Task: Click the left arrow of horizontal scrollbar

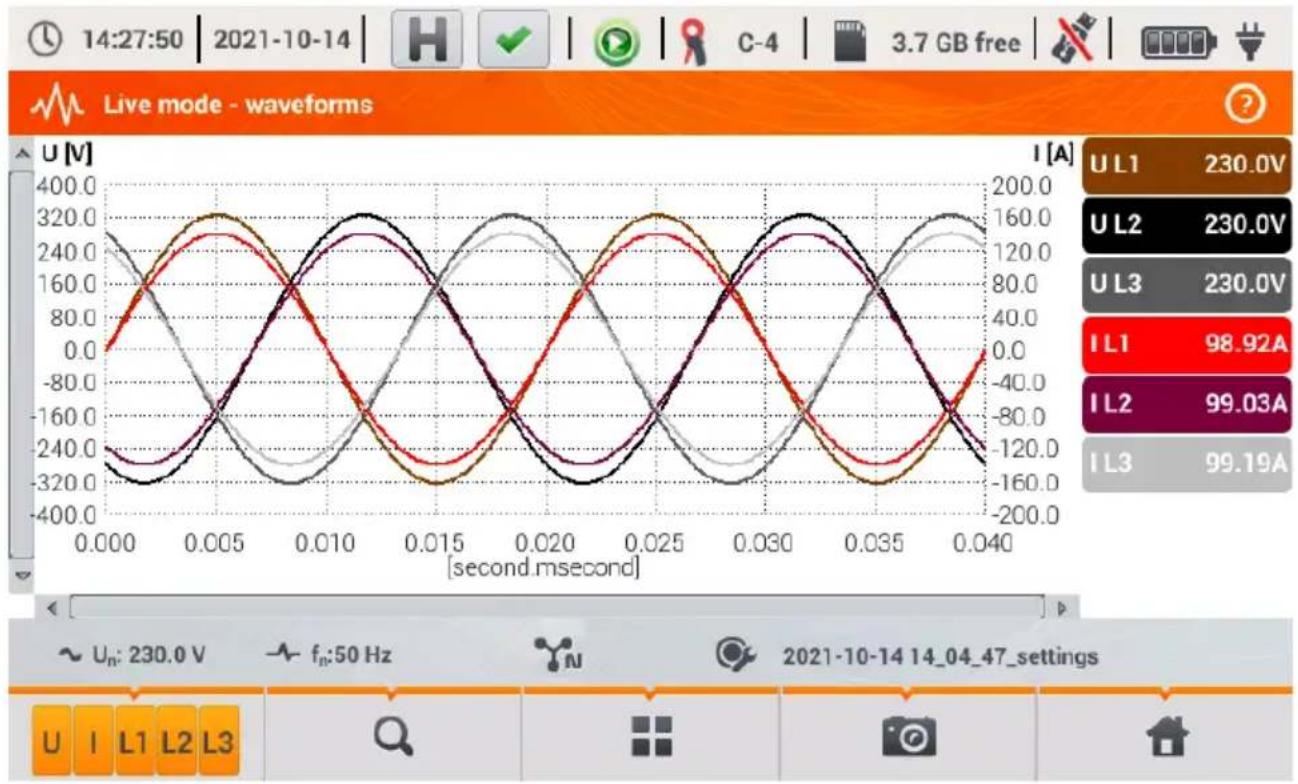Action: pyautogui.click(x=54, y=606)
